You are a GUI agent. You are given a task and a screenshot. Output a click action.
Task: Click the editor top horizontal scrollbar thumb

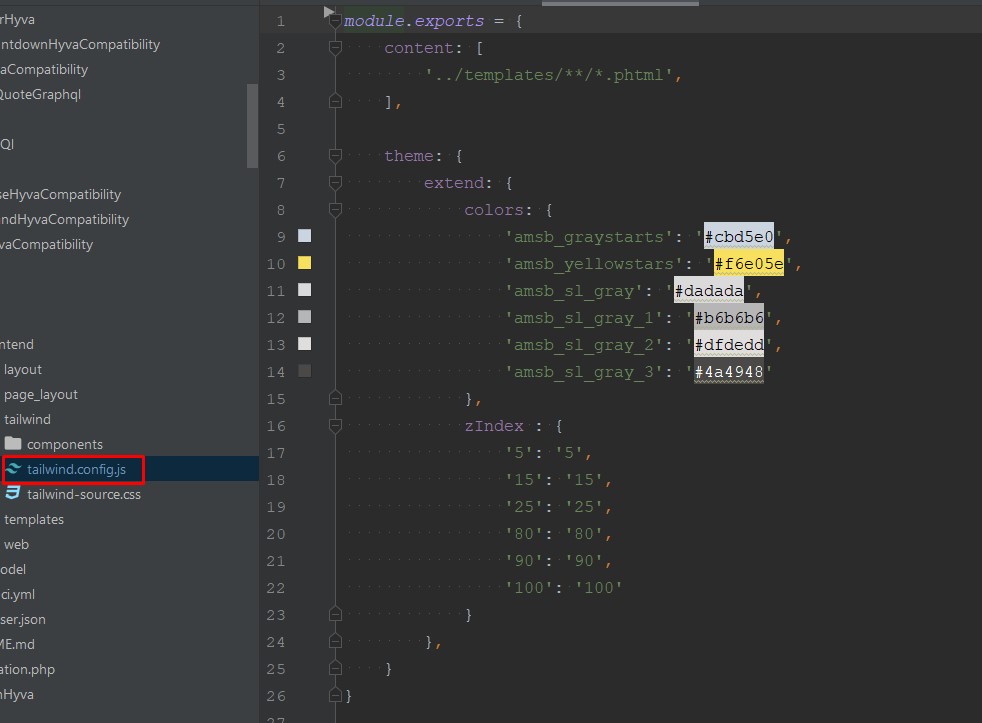coord(620,3)
